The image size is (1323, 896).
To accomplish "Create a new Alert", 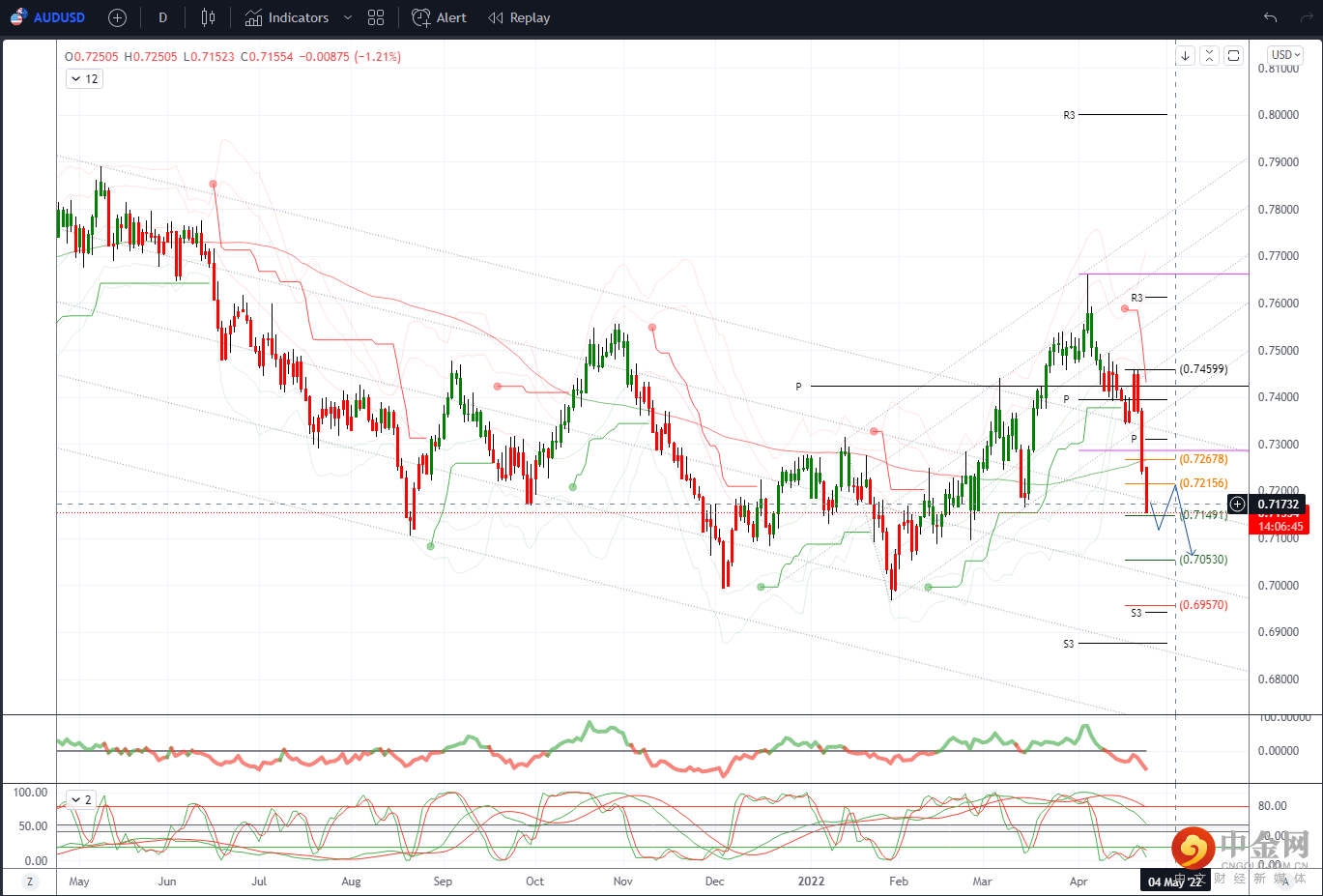I will point(440,17).
